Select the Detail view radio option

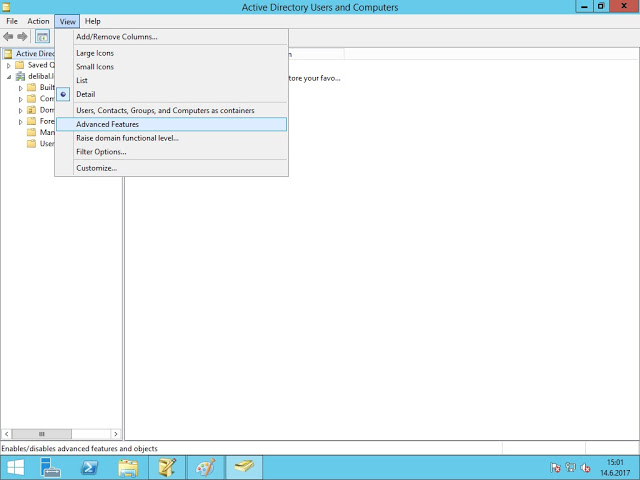[85, 94]
